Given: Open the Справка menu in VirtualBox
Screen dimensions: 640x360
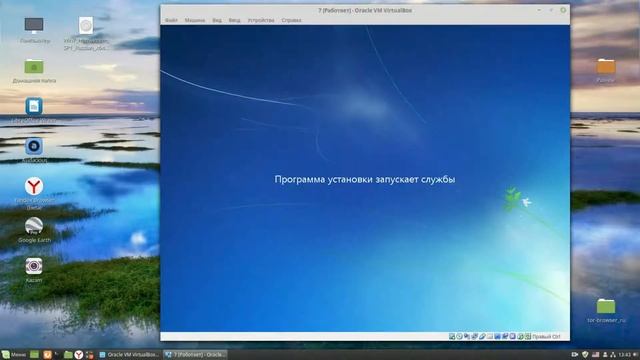Looking at the screenshot, I should (x=291, y=20).
